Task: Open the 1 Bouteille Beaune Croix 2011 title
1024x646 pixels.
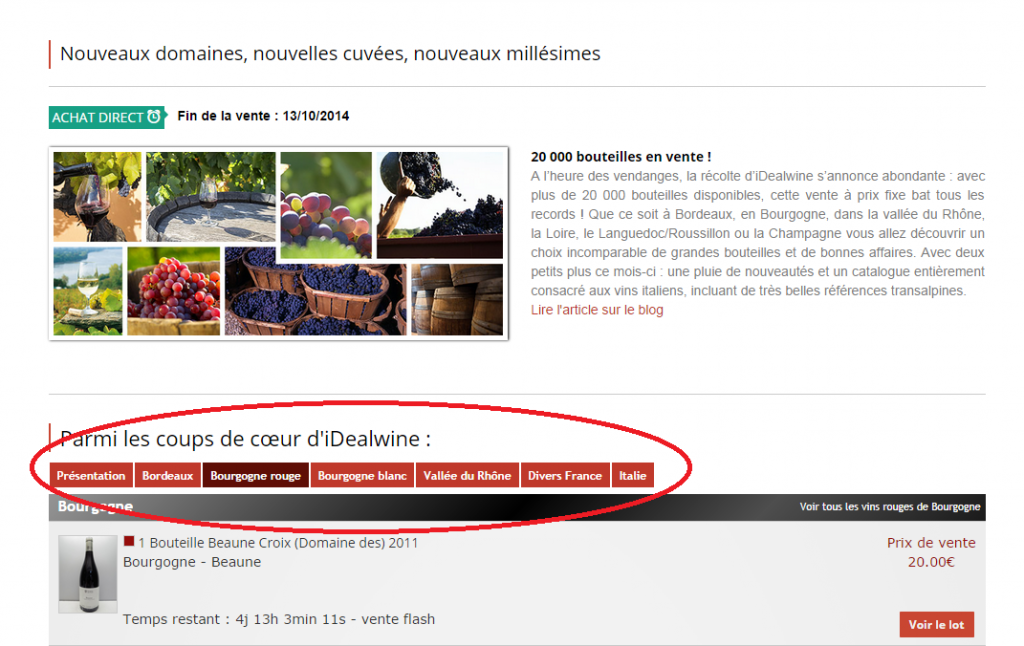Action: click(278, 543)
